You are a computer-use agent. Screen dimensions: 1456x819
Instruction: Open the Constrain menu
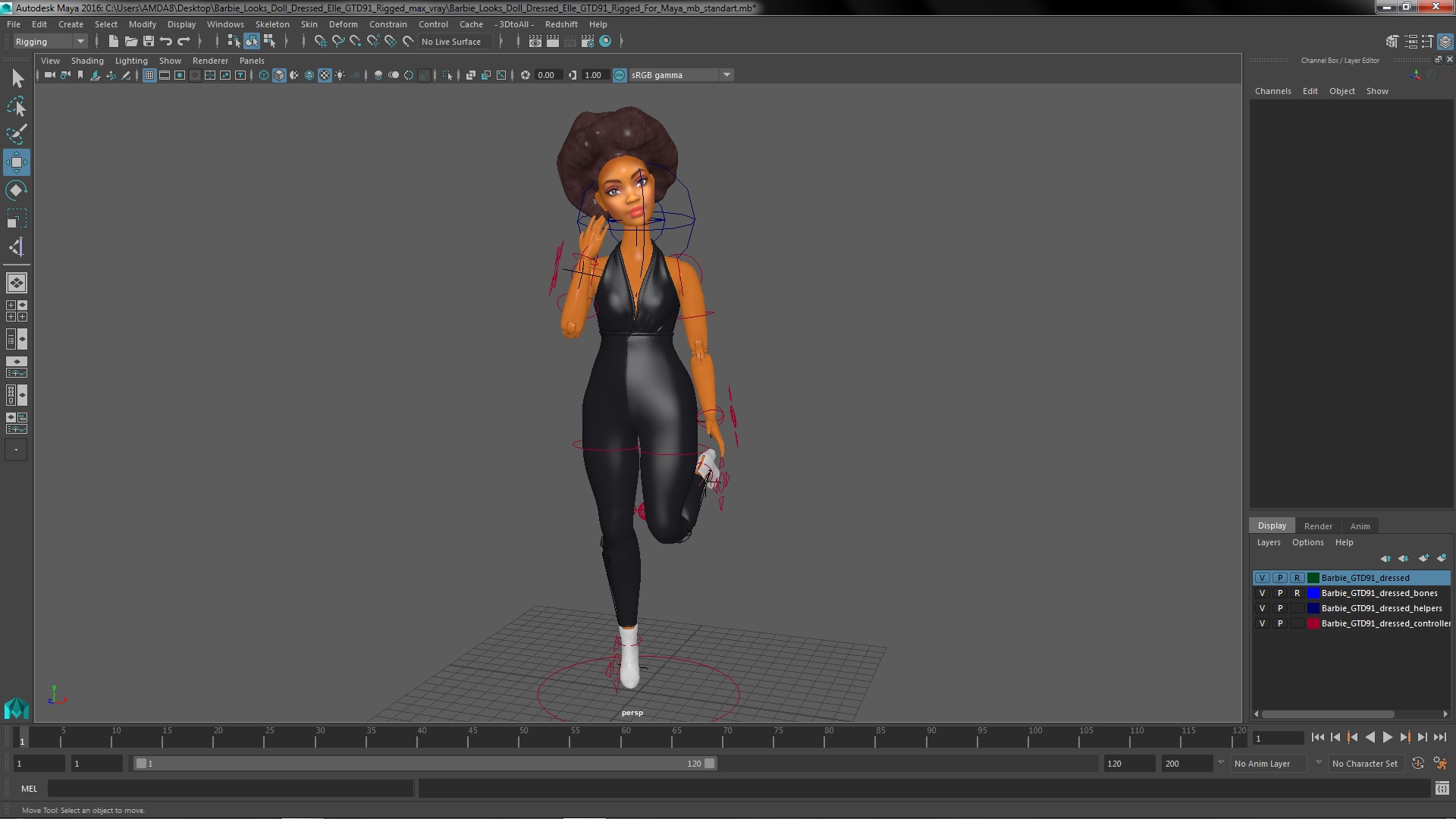click(x=388, y=24)
